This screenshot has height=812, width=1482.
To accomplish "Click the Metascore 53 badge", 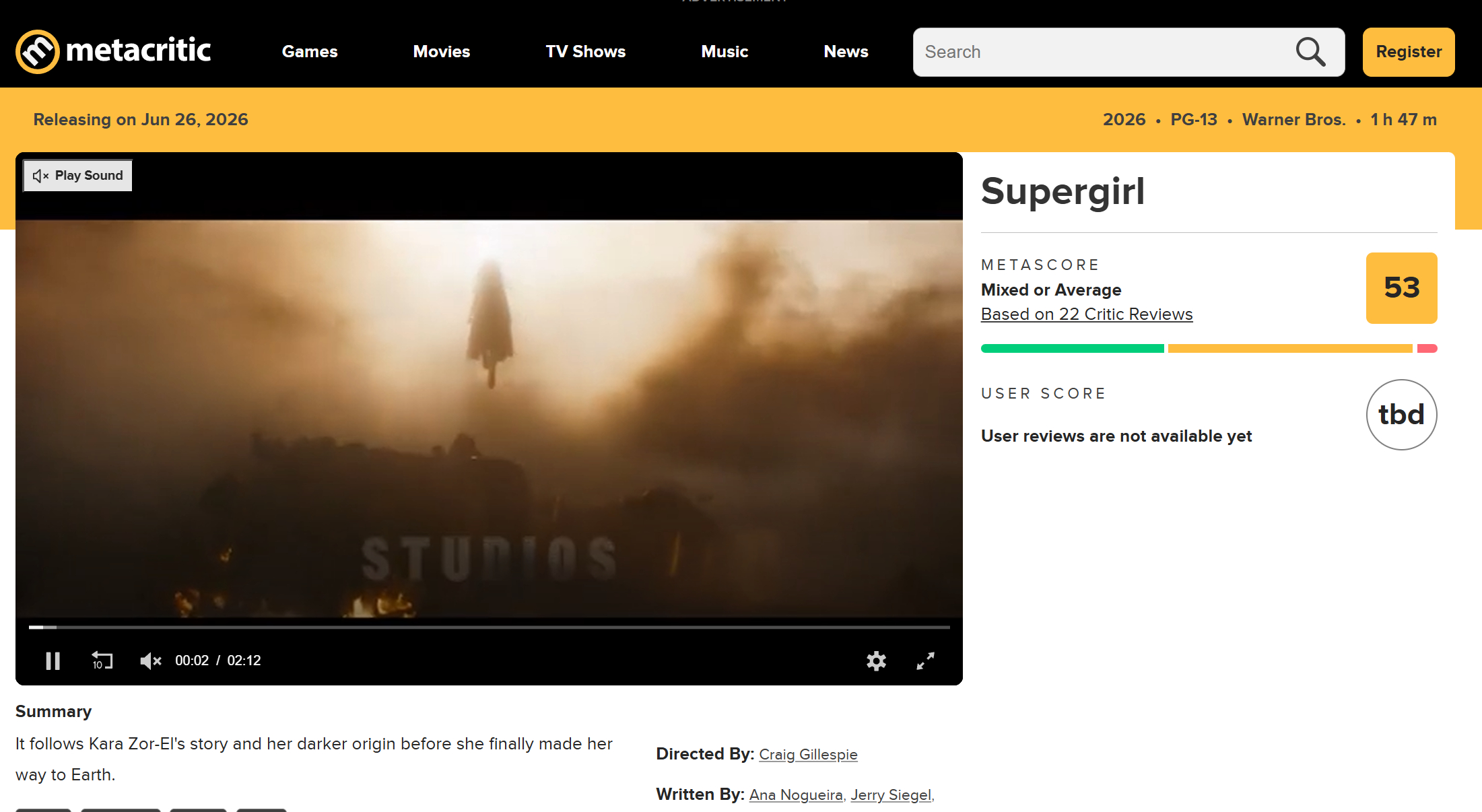I will 1402,288.
